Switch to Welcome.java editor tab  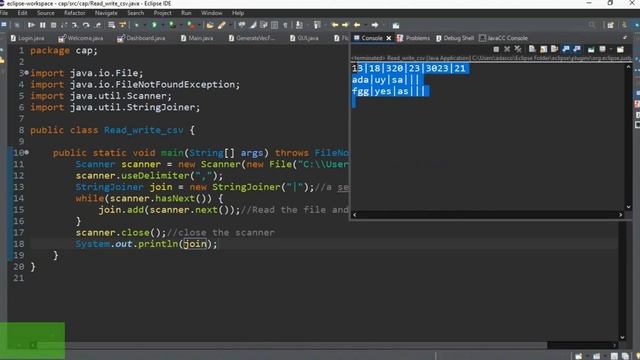tap(80, 38)
